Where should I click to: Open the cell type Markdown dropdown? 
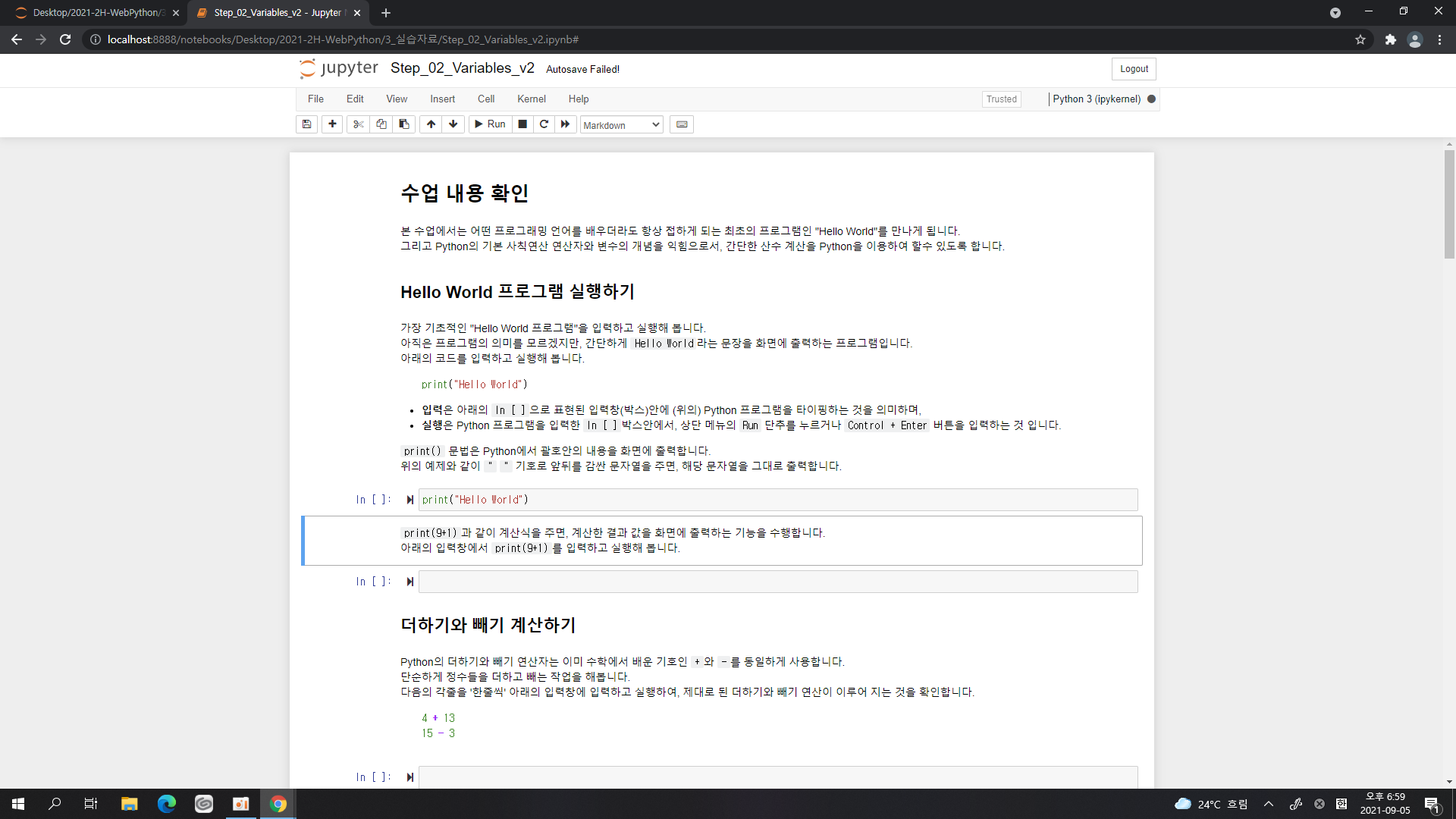point(622,125)
